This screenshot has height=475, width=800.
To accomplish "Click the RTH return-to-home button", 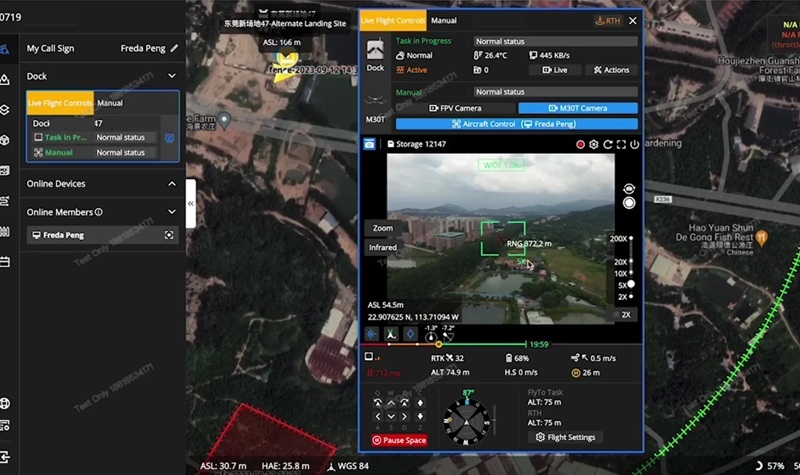I will point(608,20).
